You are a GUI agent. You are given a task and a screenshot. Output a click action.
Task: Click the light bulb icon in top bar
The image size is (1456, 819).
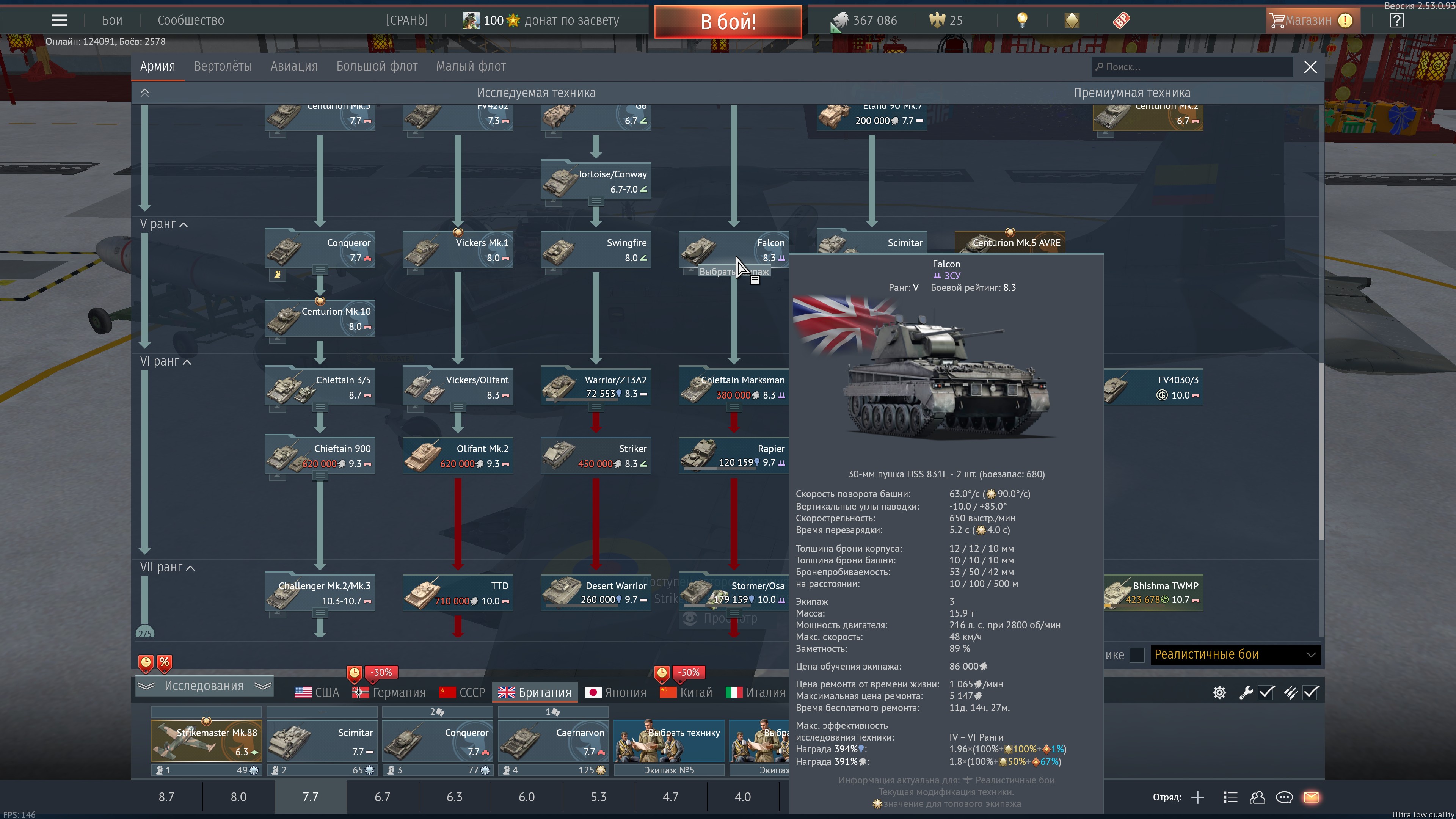tap(1022, 20)
